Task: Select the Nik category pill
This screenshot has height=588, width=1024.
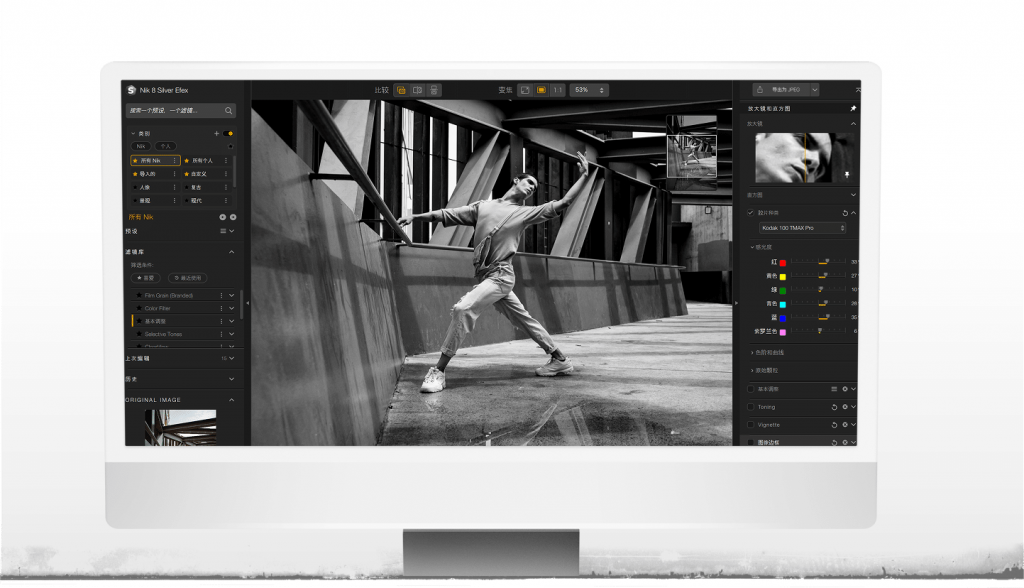Action: point(140,146)
